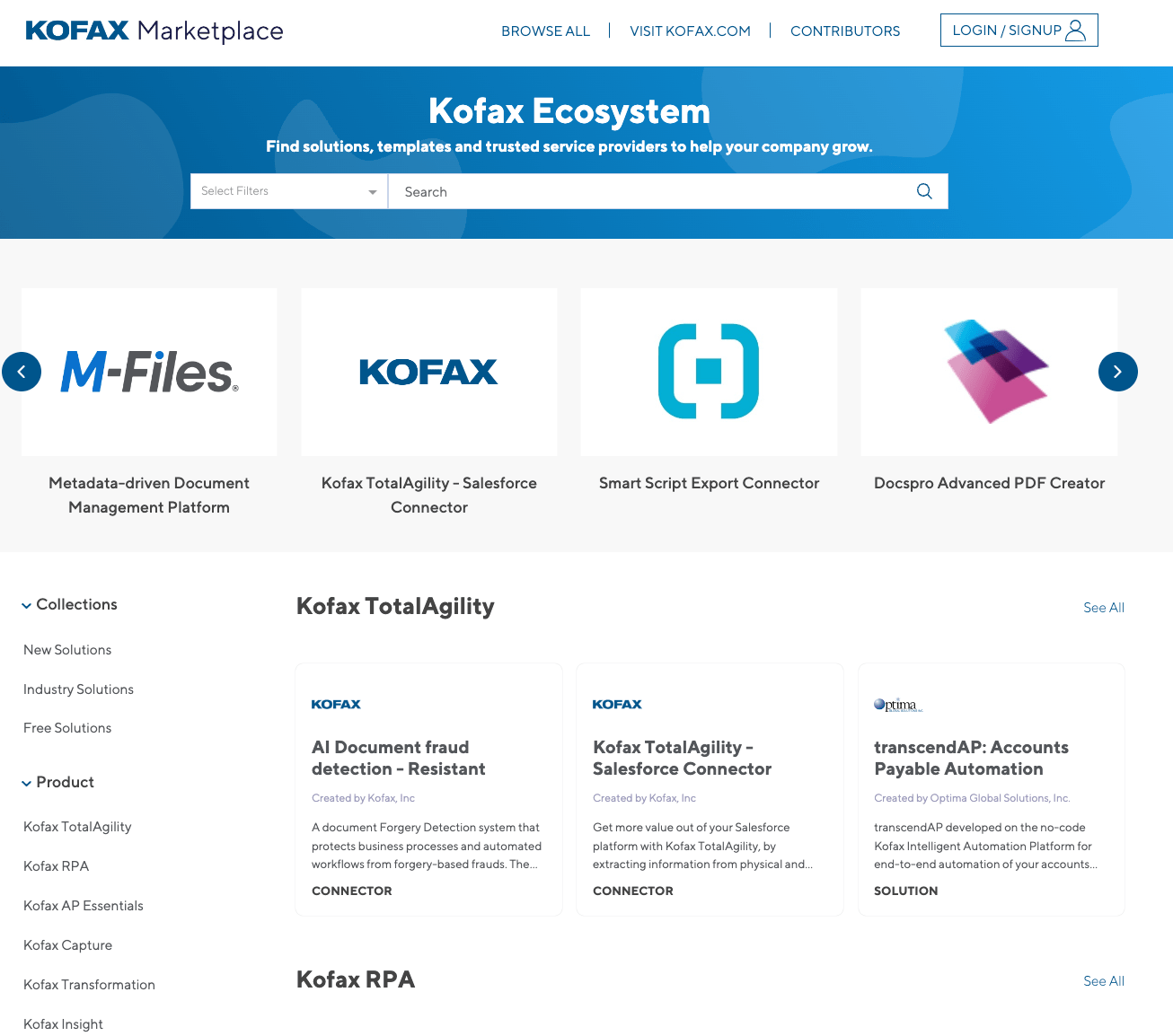The image size is (1173, 1036).
Task: Collapse the Collections sidebar section
Action: [x=26, y=605]
